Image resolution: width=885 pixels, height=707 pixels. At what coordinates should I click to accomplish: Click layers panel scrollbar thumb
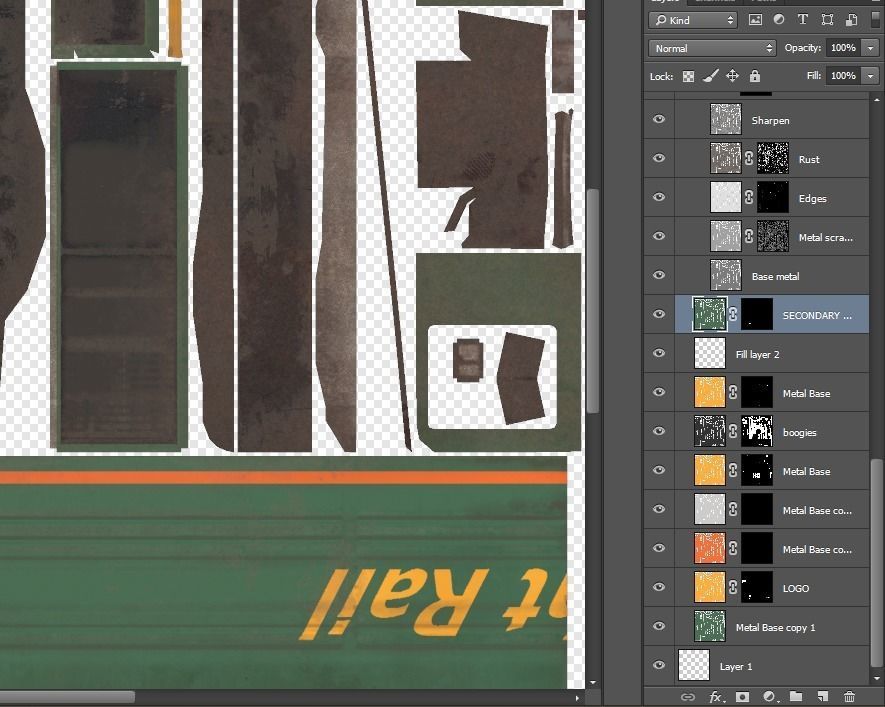(x=876, y=562)
